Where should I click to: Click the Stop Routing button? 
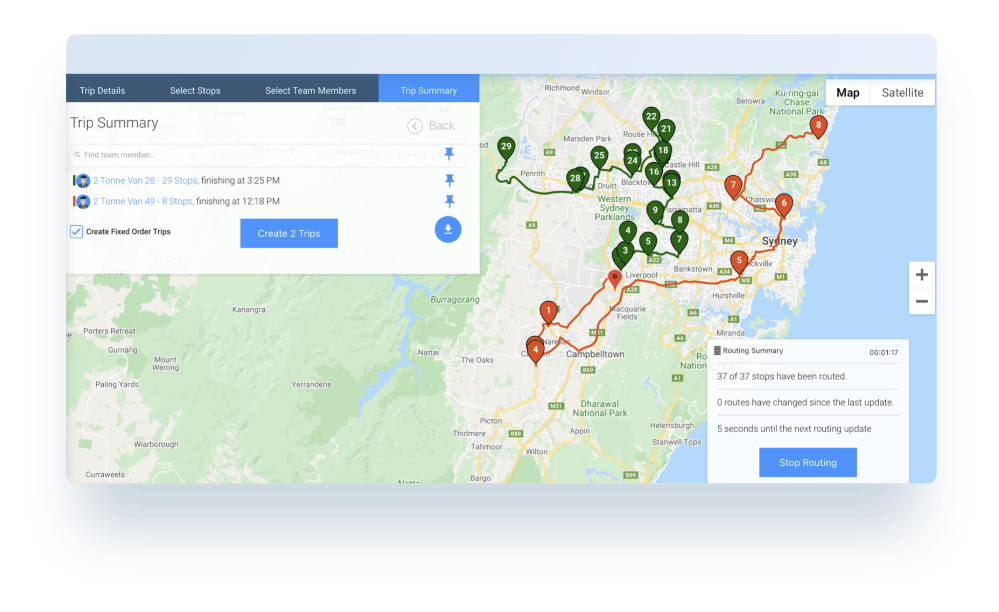(807, 462)
